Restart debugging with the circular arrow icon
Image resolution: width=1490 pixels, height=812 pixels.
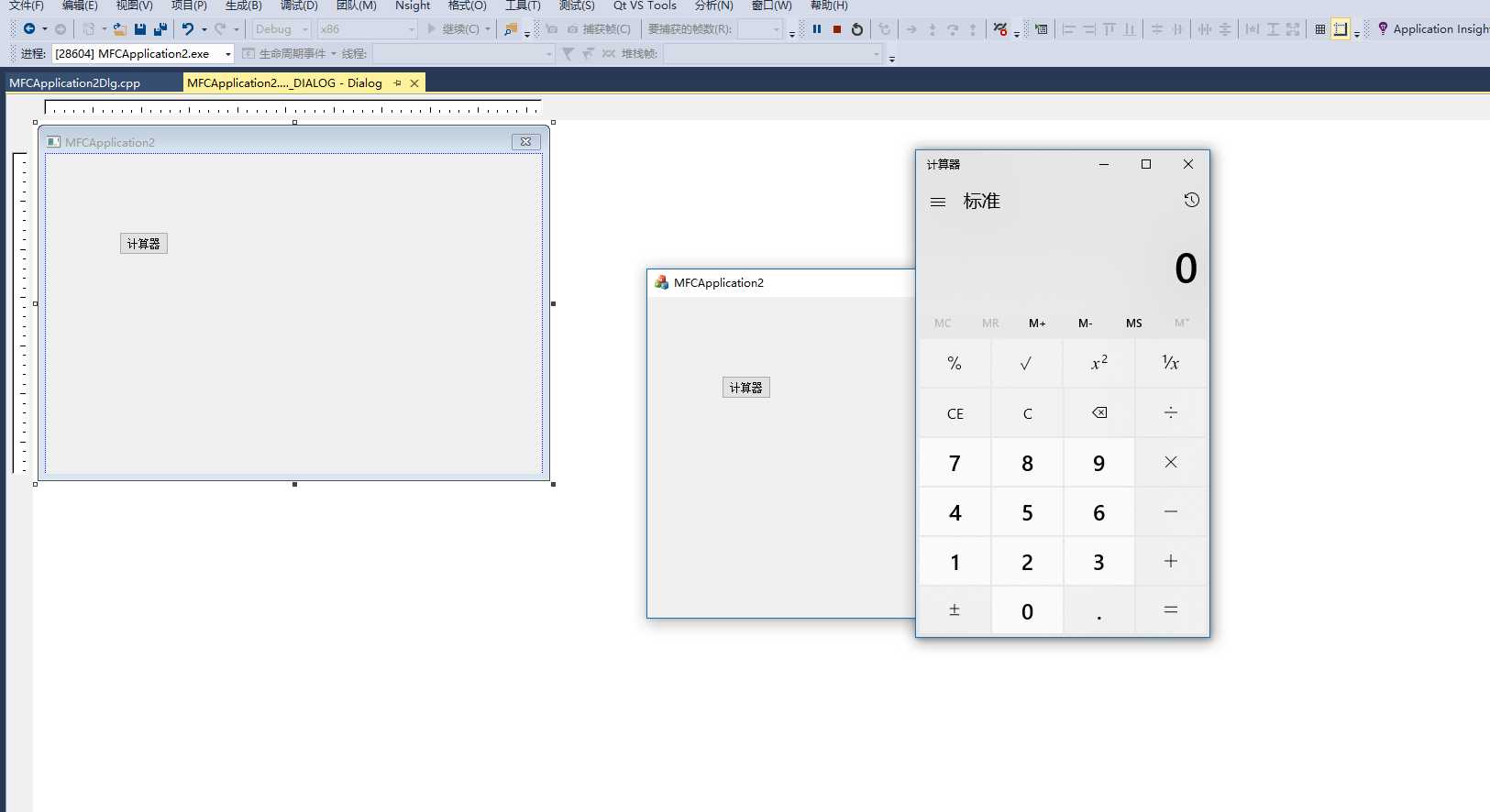pyautogui.click(x=857, y=29)
